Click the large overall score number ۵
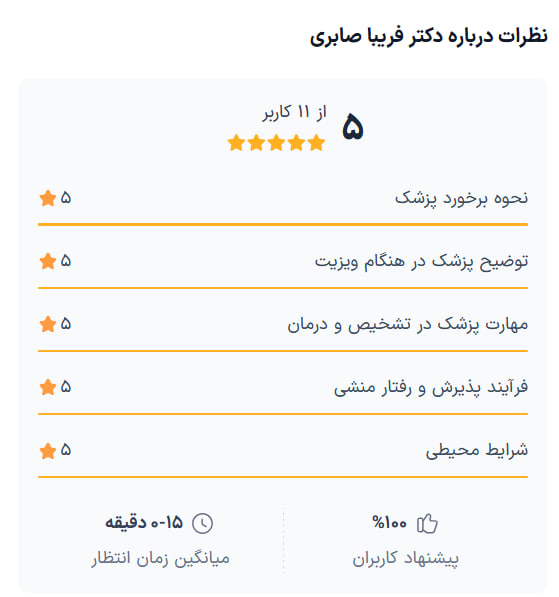559x597 pixels. click(x=353, y=127)
